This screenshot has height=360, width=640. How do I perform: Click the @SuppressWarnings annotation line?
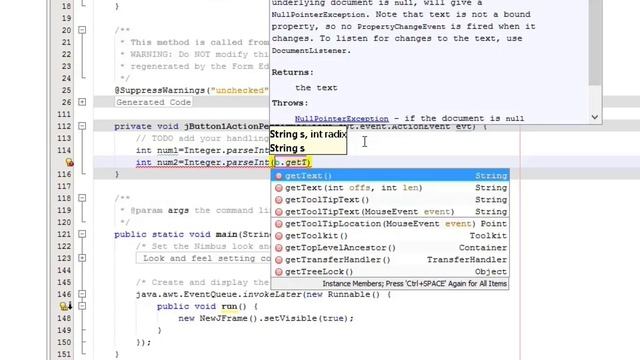[192, 90]
